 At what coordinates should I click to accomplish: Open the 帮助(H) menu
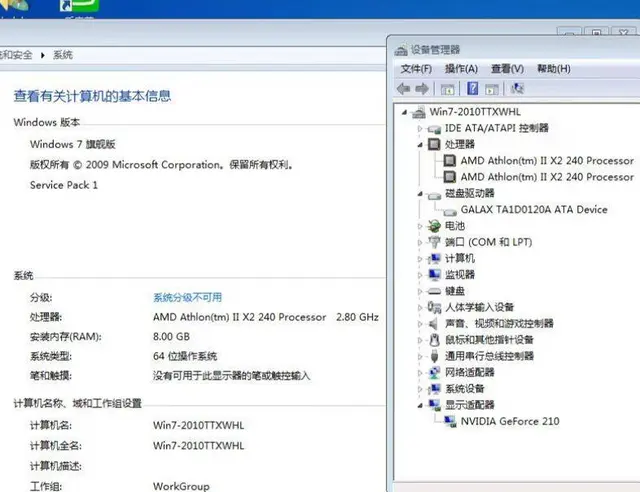[553, 69]
